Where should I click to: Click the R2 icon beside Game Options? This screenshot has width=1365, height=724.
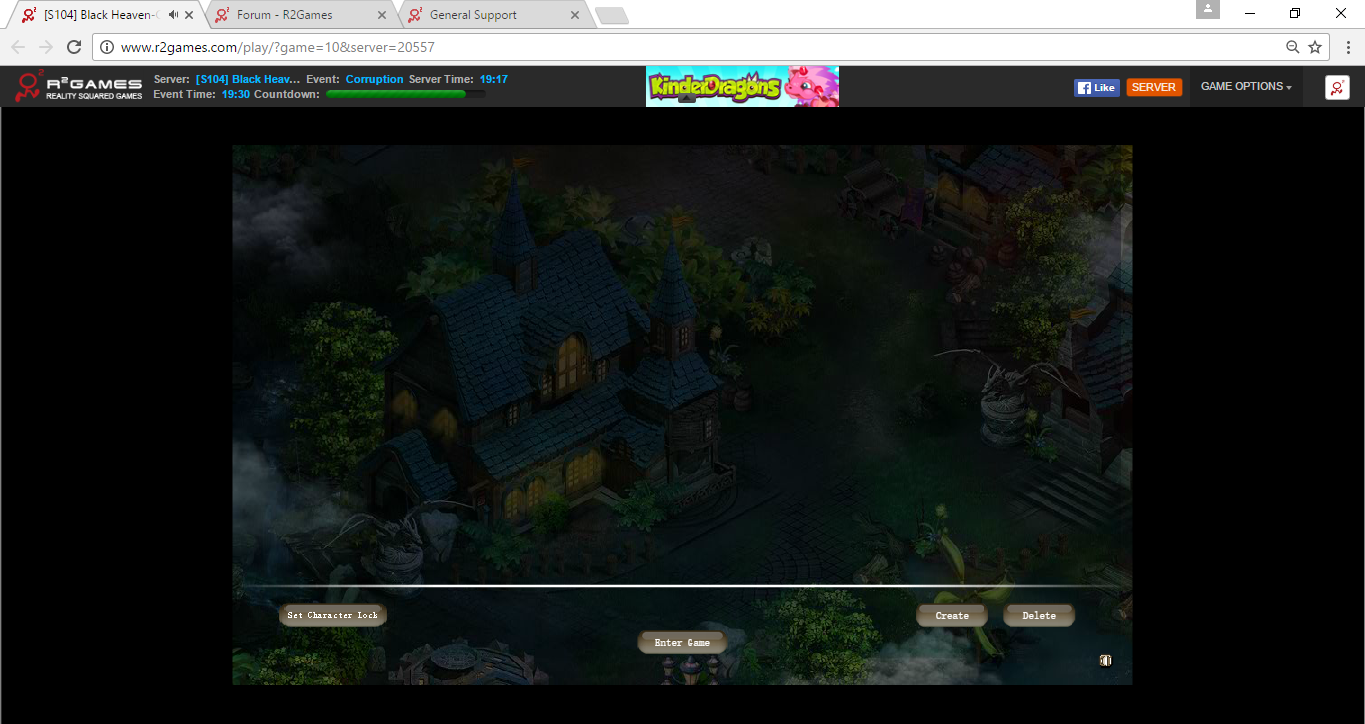pos(1338,87)
